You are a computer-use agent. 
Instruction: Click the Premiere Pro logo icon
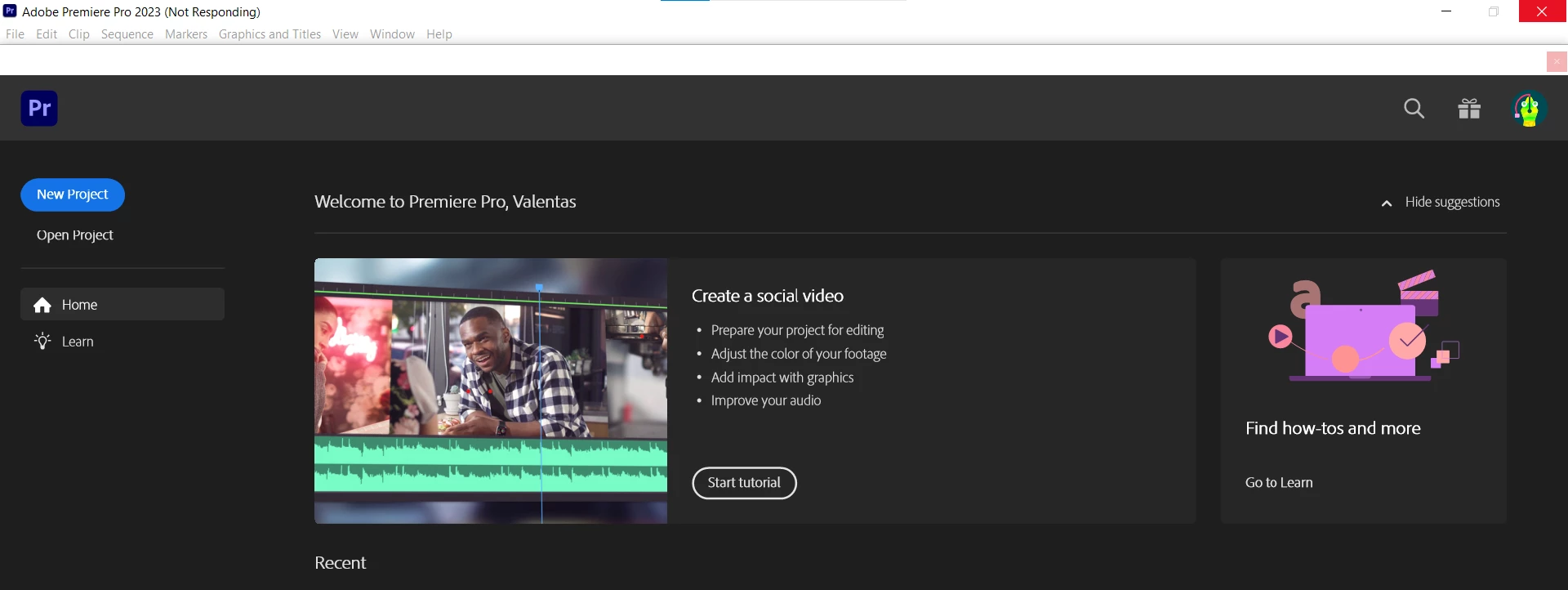point(39,109)
